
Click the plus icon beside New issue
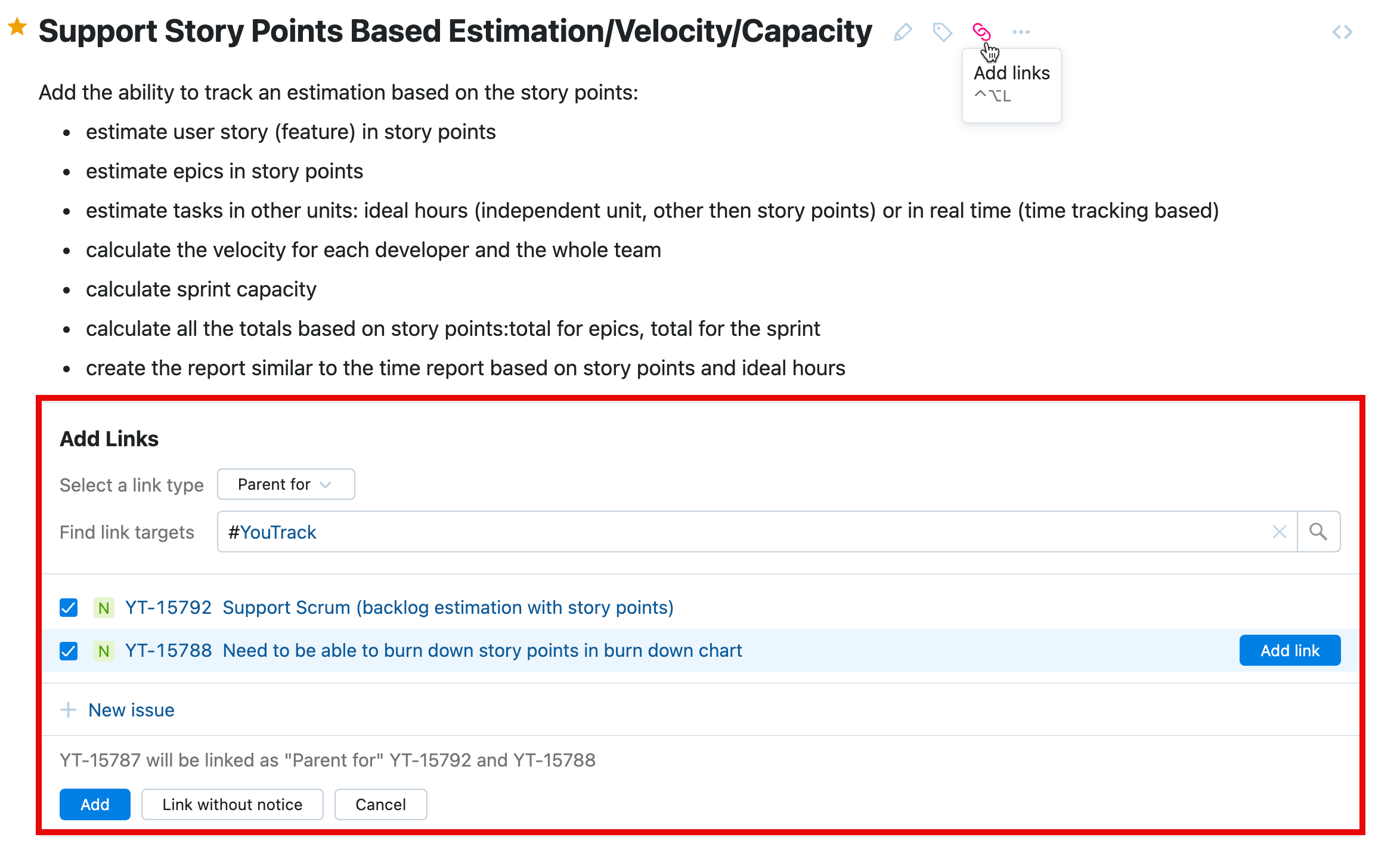click(68, 710)
